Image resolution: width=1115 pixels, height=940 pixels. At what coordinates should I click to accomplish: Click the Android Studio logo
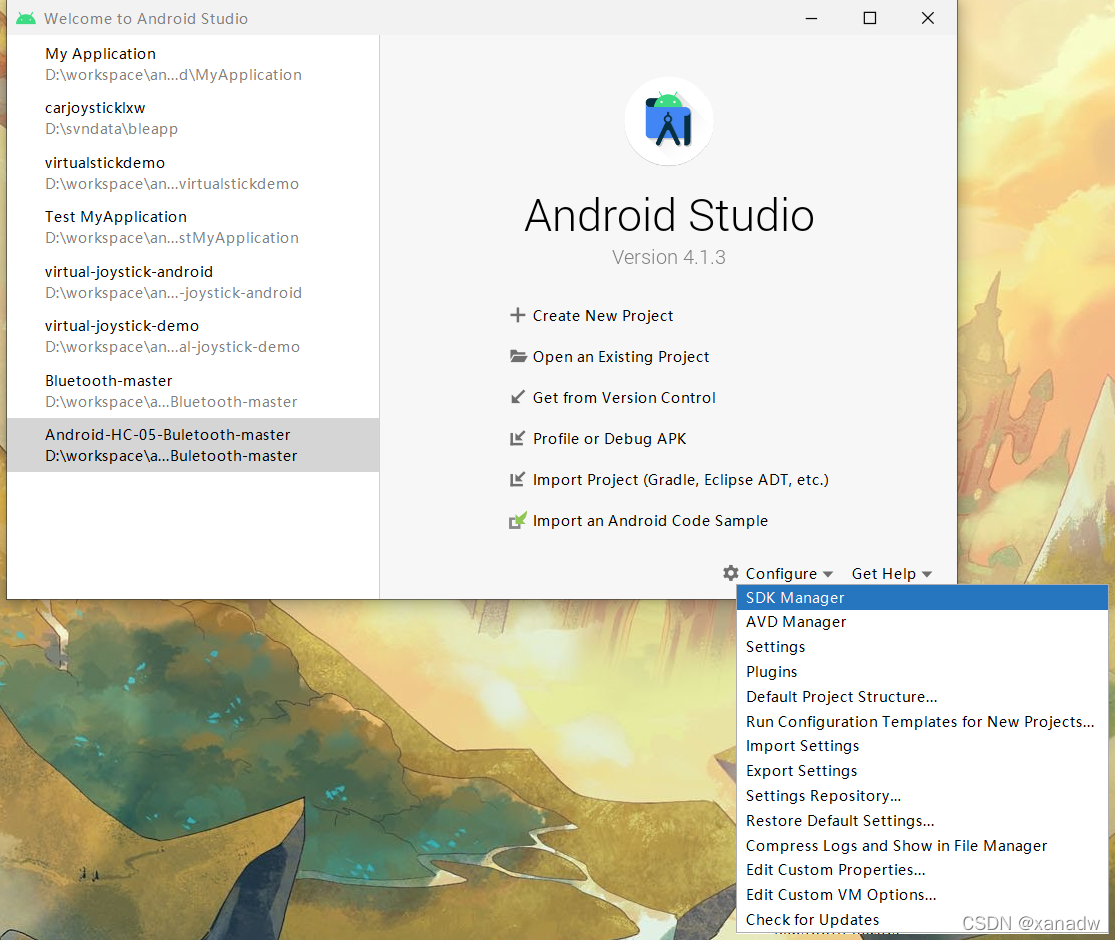[x=668, y=122]
